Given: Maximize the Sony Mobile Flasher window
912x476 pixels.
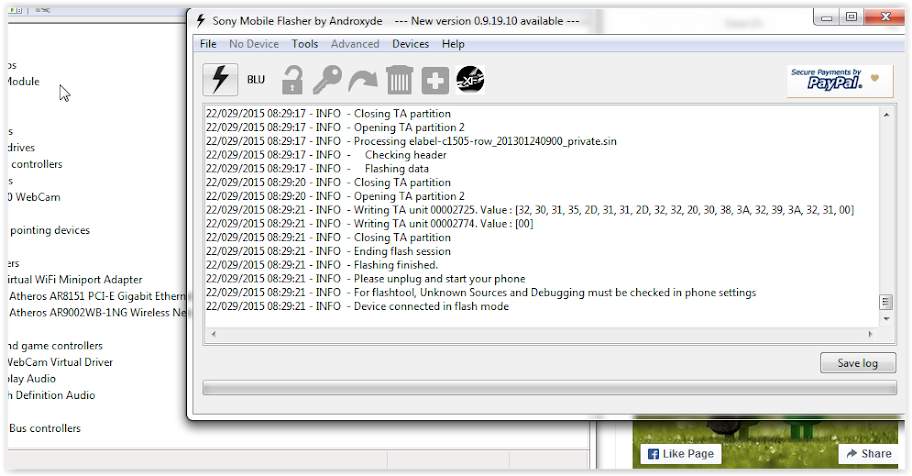Looking at the screenshot, I should pyautogui.click(x=852, y=17).
